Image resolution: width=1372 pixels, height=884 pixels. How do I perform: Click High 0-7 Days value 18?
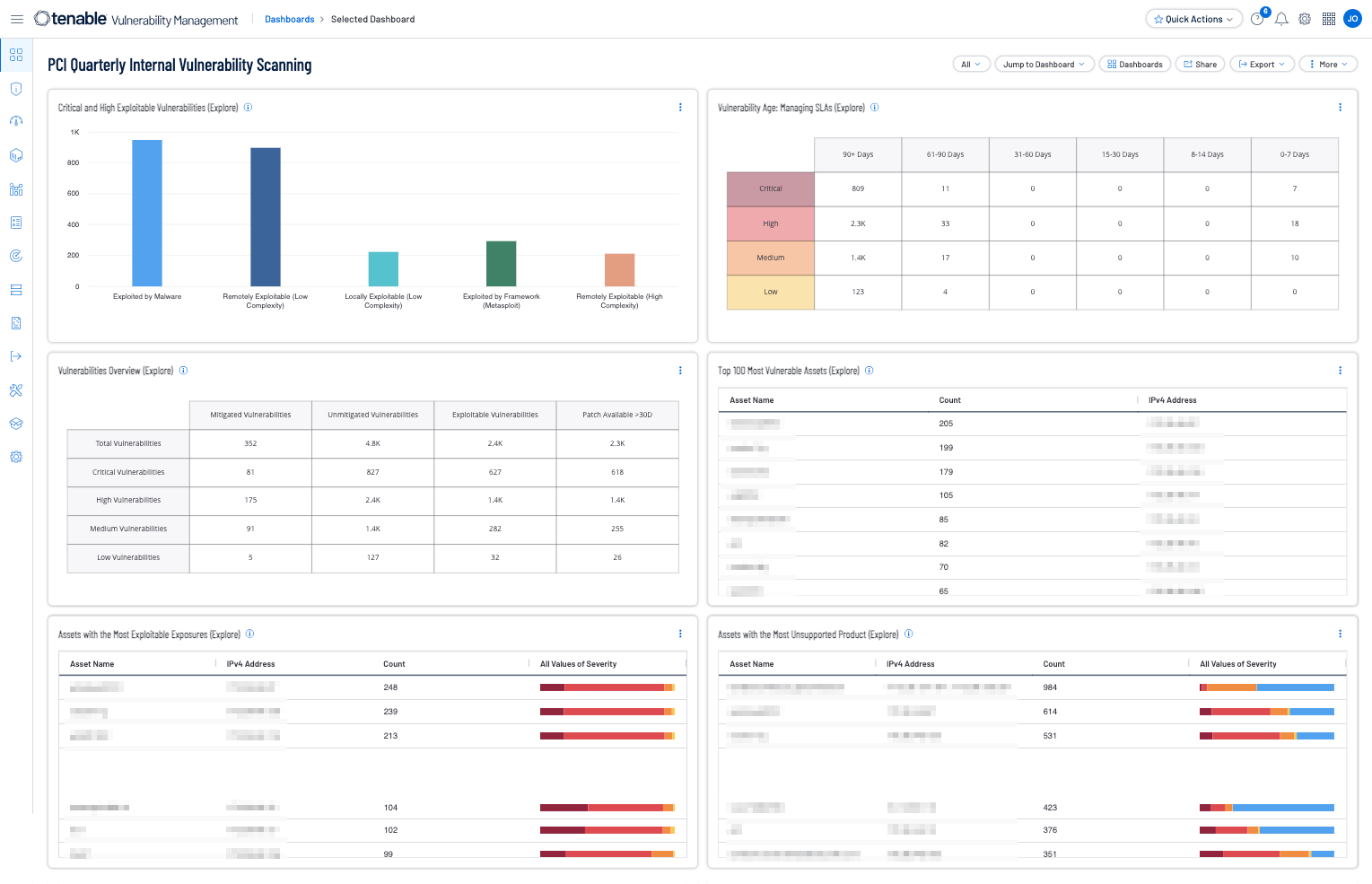pyautogui.click(x=1295, y=223)
